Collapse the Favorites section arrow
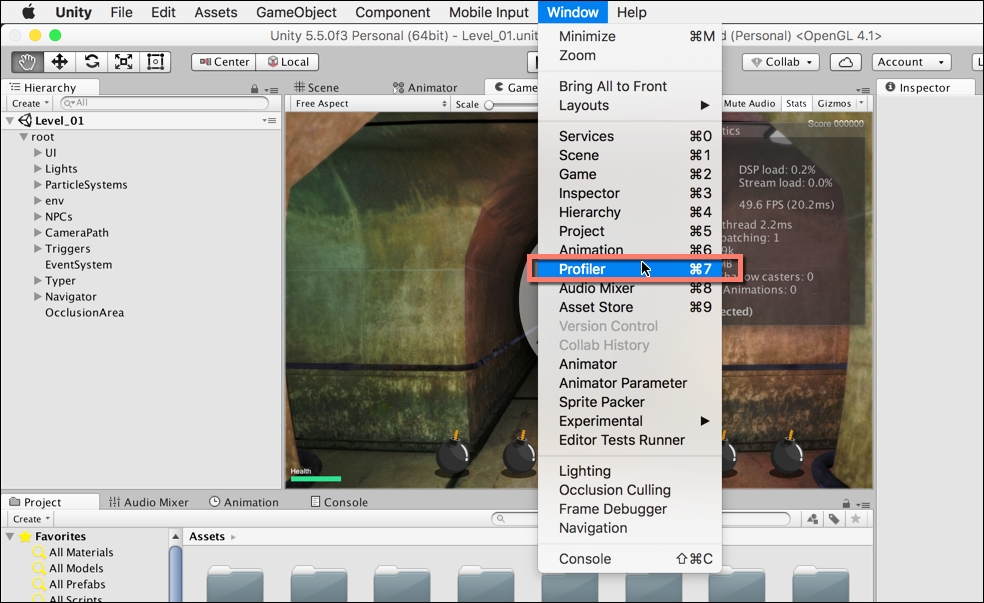This screenshot has height=603, width=984. pyautogui.click(x=10, y=536)
